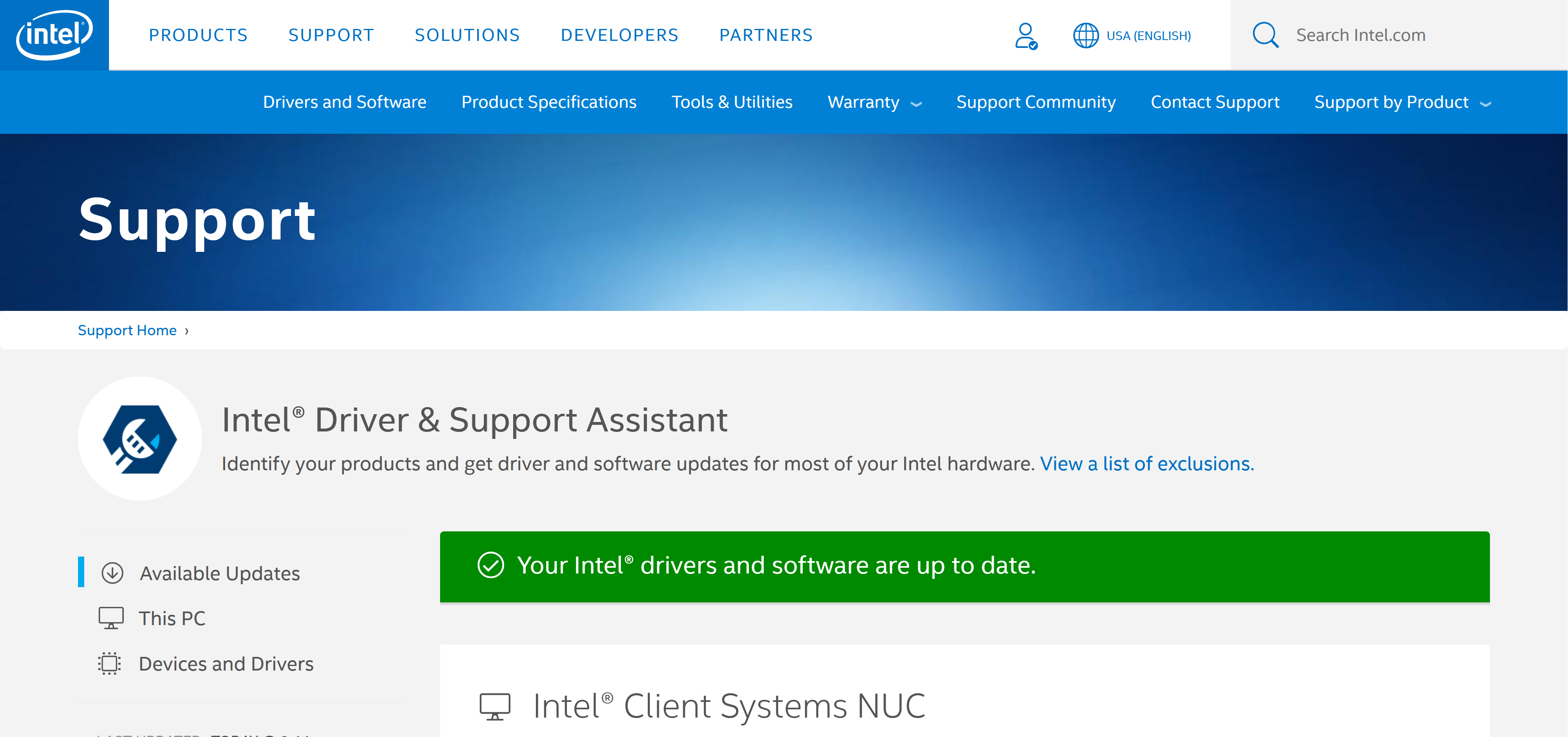This screenshot has width=1568, height=737.
Task: Click the This PC monitor icon
Action: coord(111,618)
